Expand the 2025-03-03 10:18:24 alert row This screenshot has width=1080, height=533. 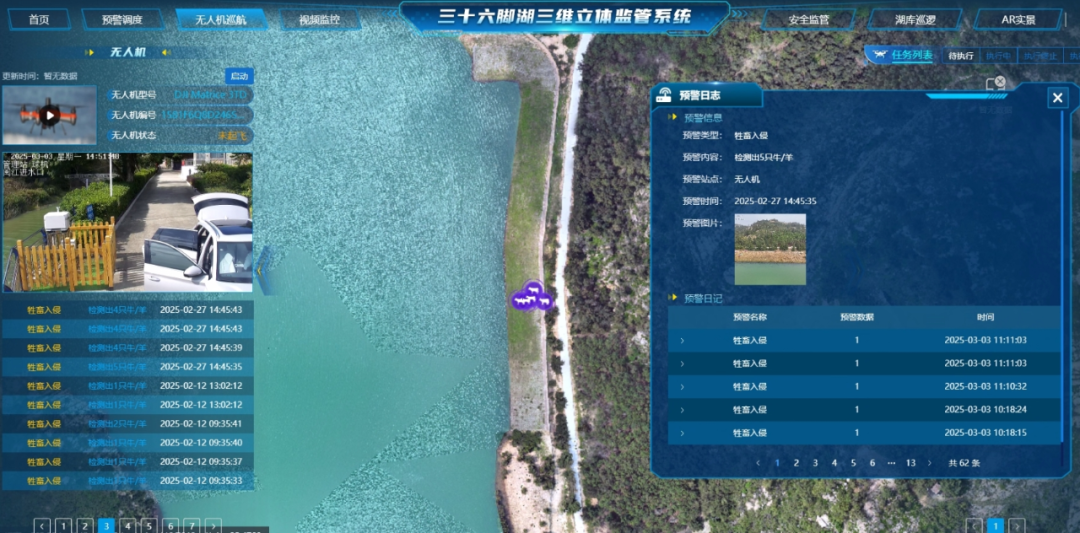point(683,410)
